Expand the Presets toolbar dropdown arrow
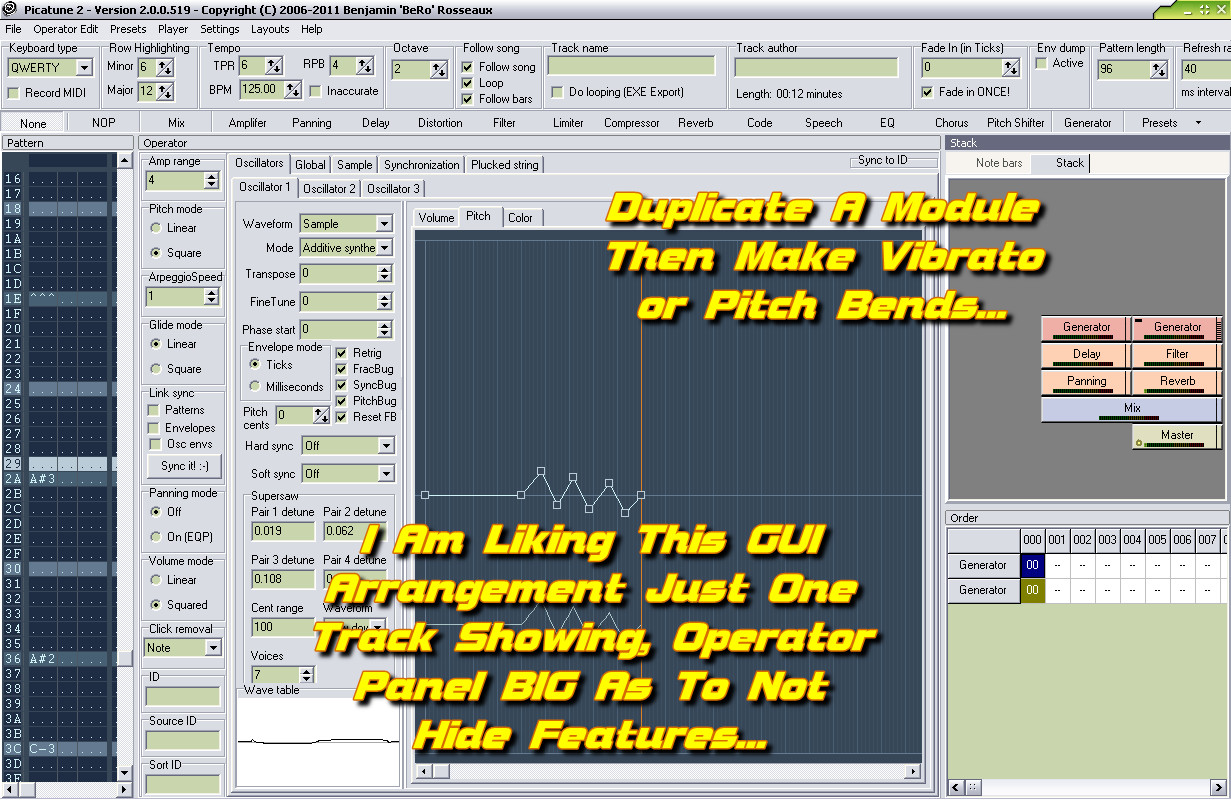This screenshot has width=1231, height=800. tap(1198, 123)
